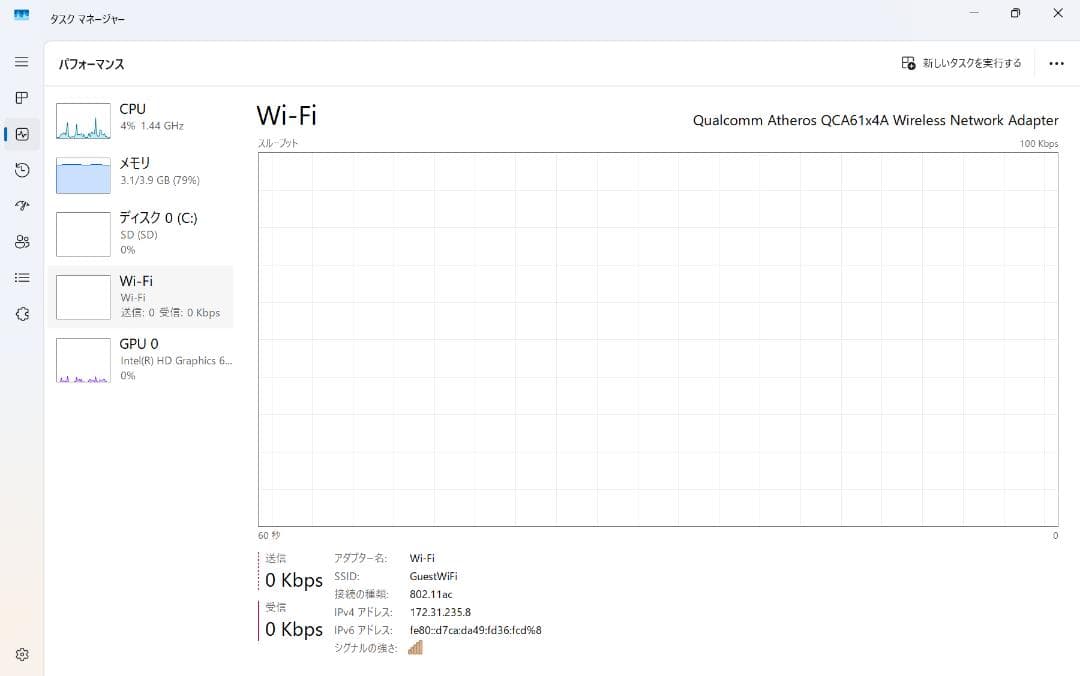Open the Processes page icon
Viewport: 1080px width, 676px height.
click(x=21, y=98)
